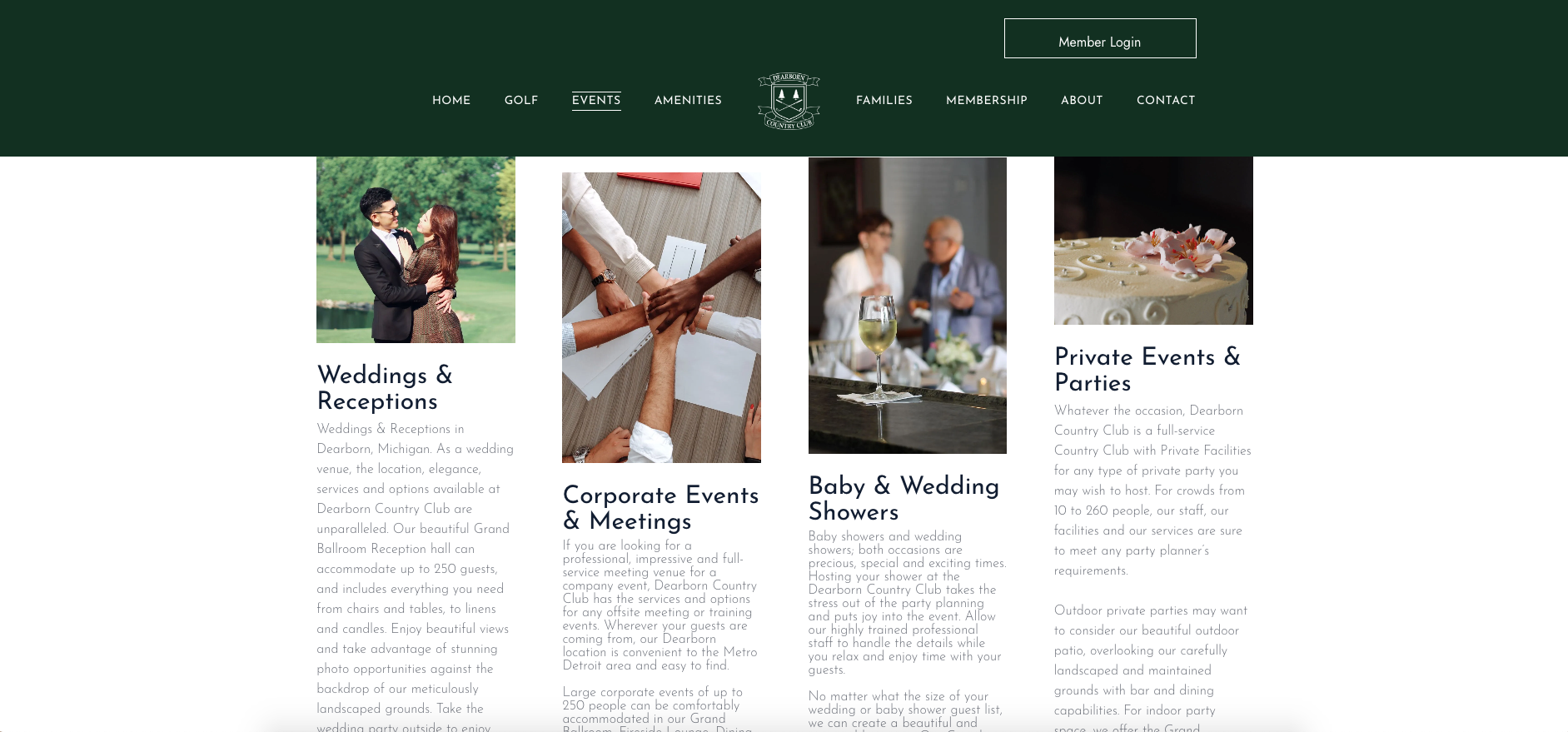Screen dimensions: 1568x732
Task: Select the EVENTS navigation item
Action: click(x=596, y=100)
